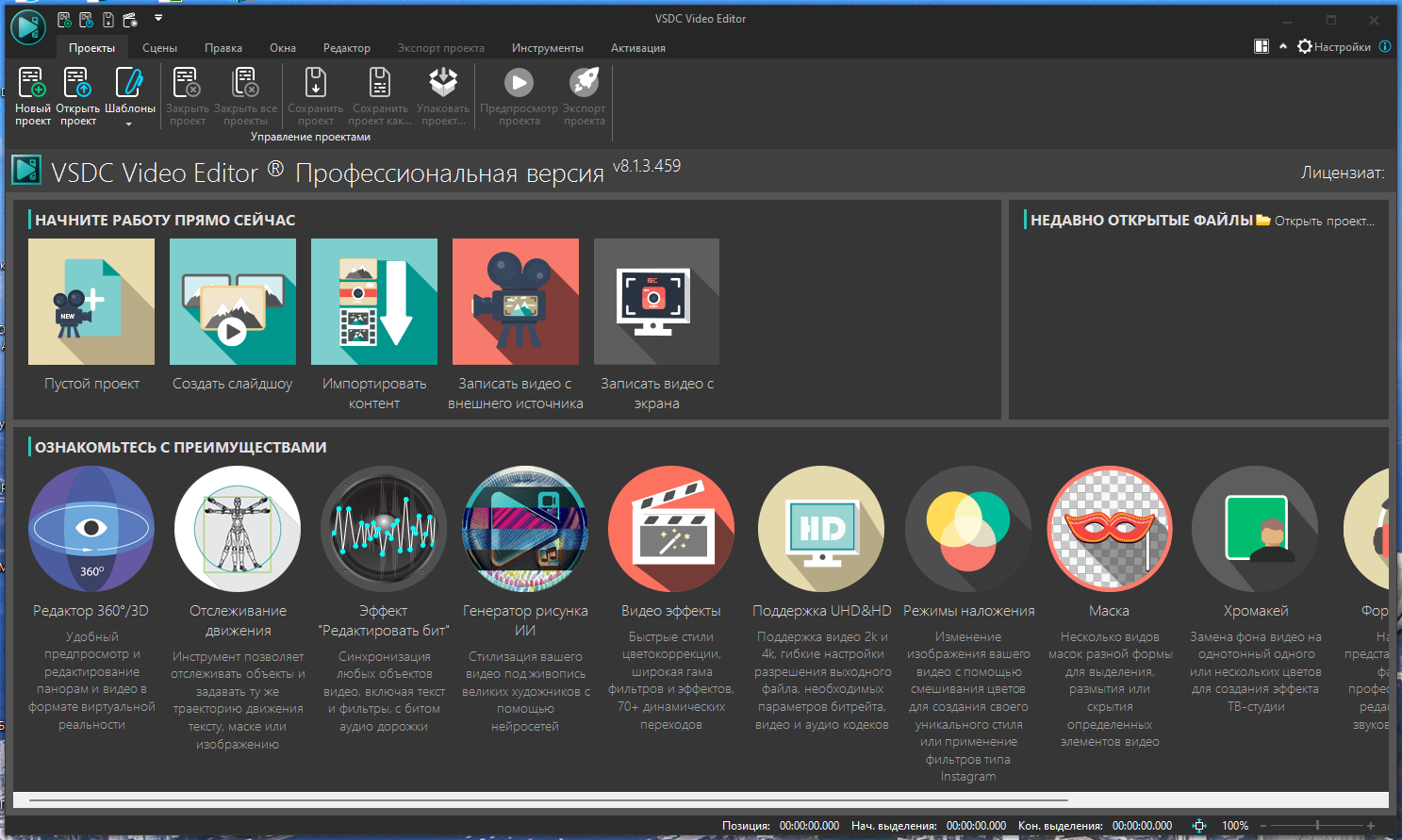The width and height of the screenshot is (1402, 840).
Task: Click Сохранить проект как ribbon icon
Action: tap(380, 83)
